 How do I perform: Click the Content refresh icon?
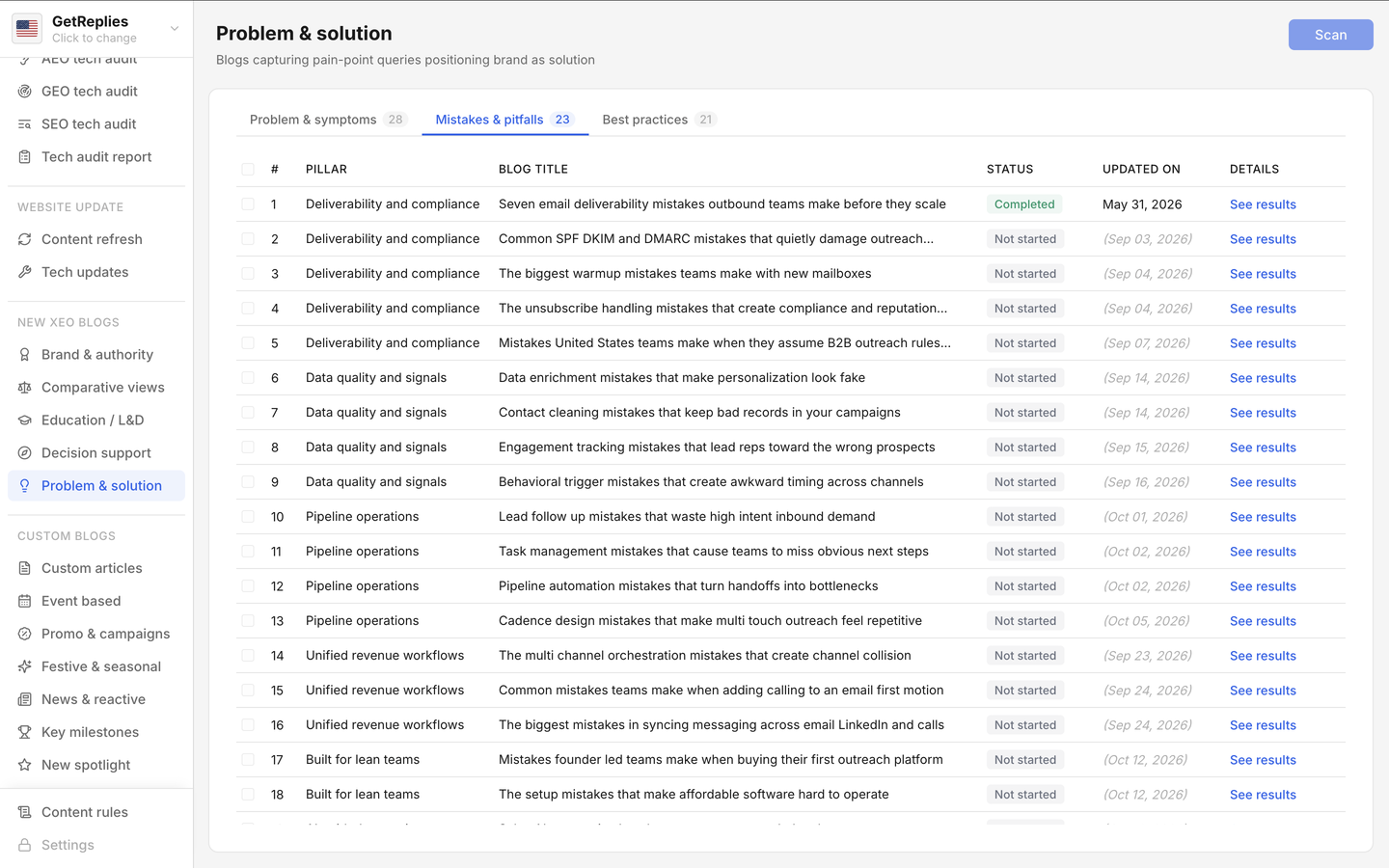25,239
